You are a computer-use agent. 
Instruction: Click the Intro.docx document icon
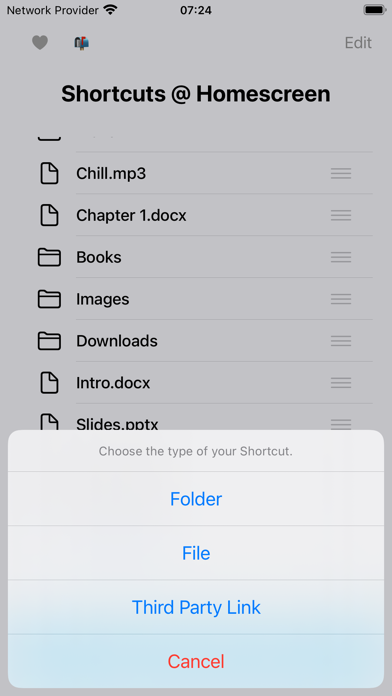49,383
